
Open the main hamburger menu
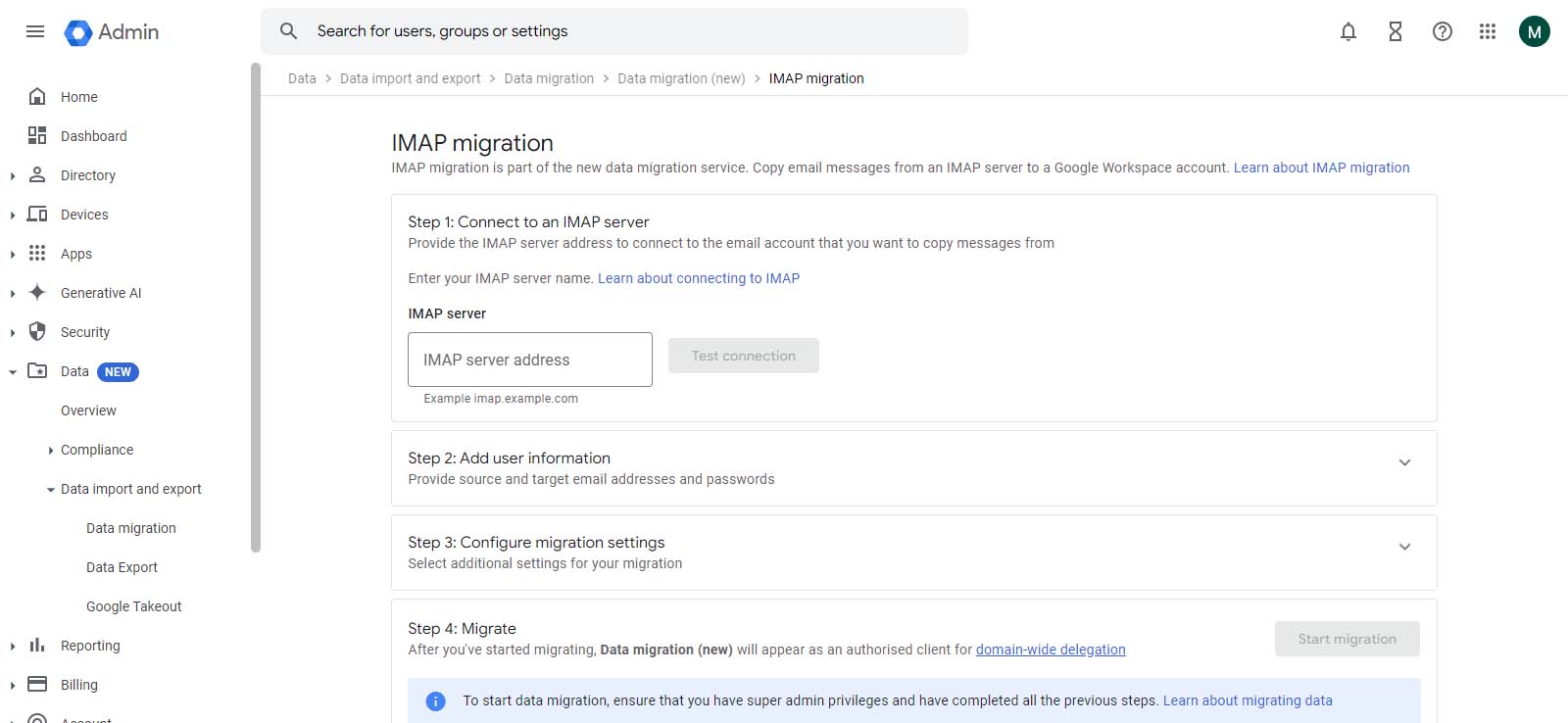(35, 31)
